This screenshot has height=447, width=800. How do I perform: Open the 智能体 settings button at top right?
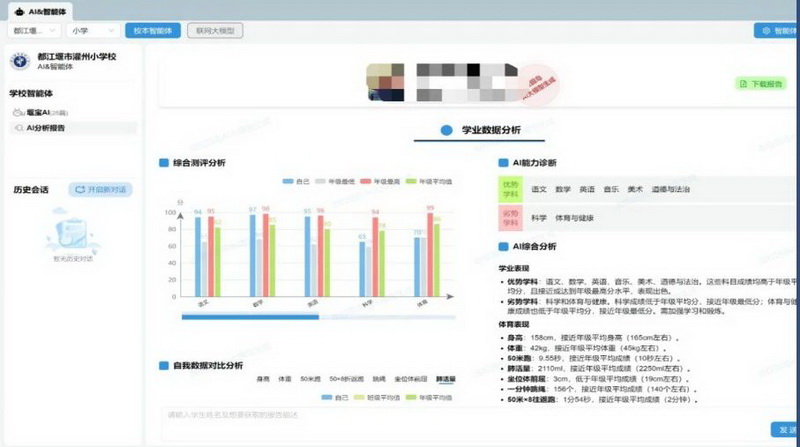(775, 31)
